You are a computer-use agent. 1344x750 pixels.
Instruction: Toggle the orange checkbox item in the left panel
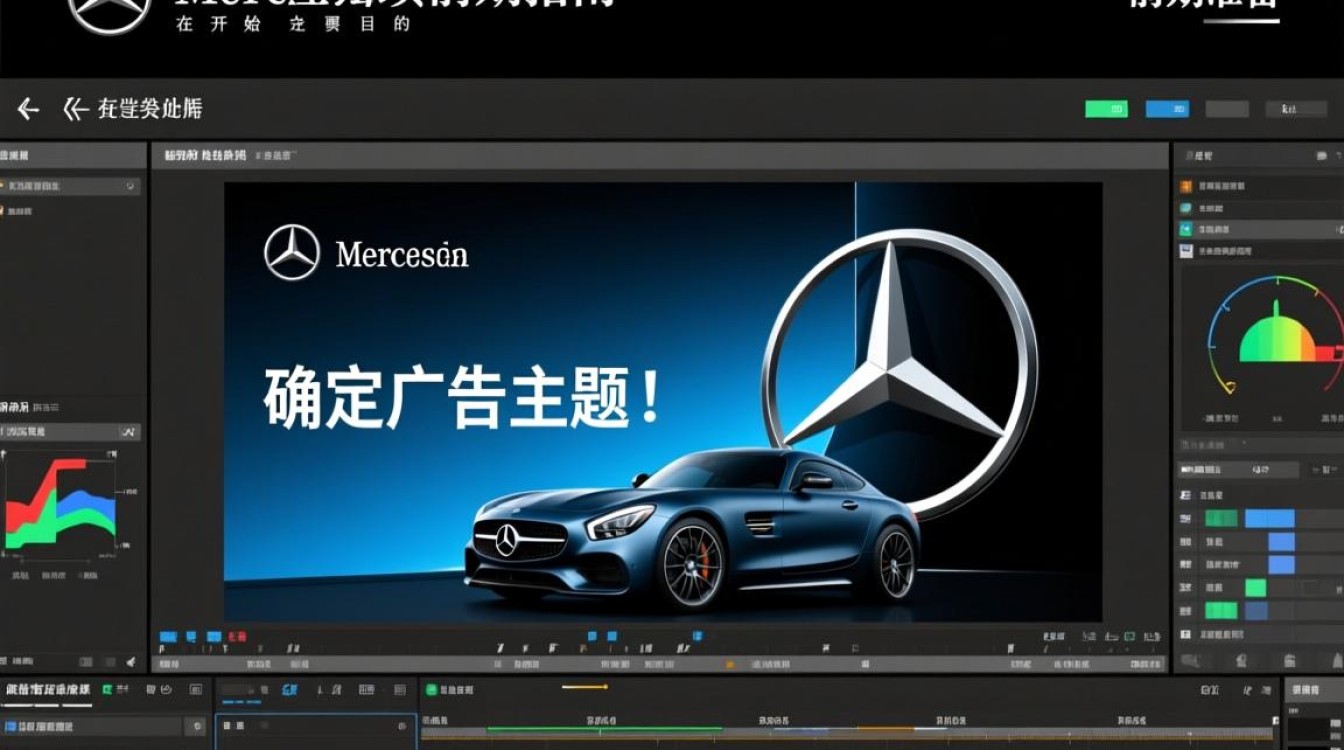click(x=4, y=210)
